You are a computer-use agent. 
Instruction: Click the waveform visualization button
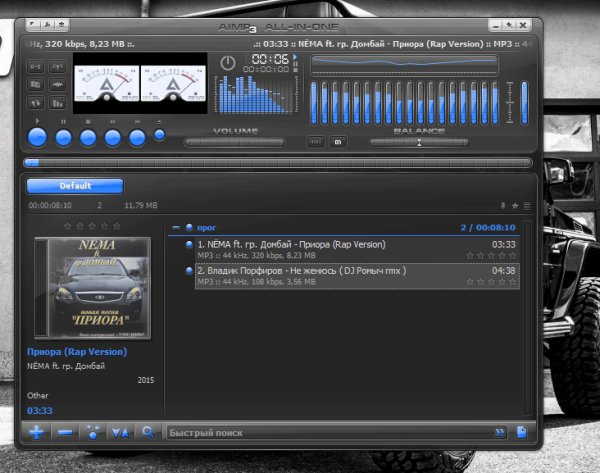[58, 85]
